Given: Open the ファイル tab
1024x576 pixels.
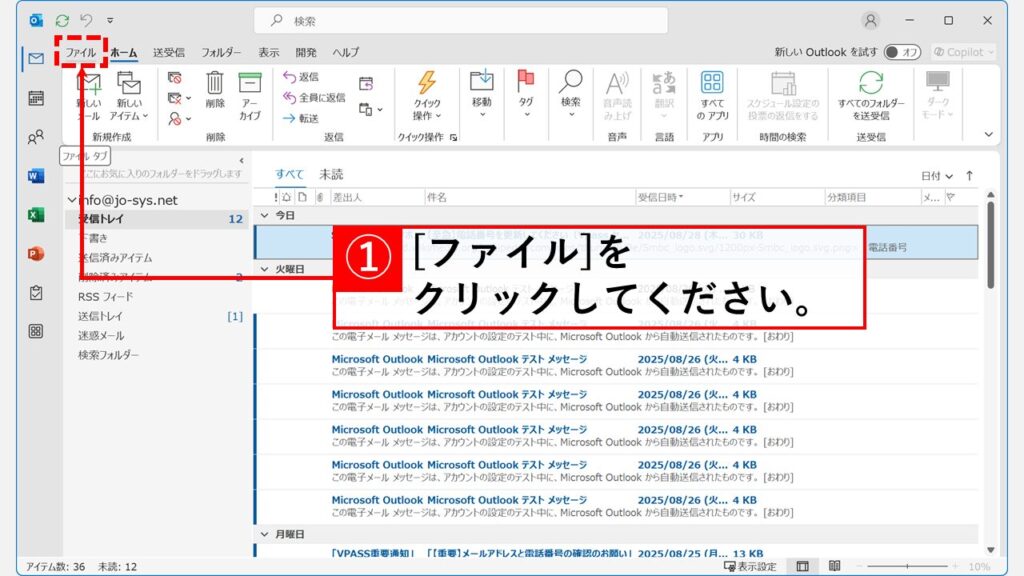Looking at the screenshot, I should coord(81,52).
